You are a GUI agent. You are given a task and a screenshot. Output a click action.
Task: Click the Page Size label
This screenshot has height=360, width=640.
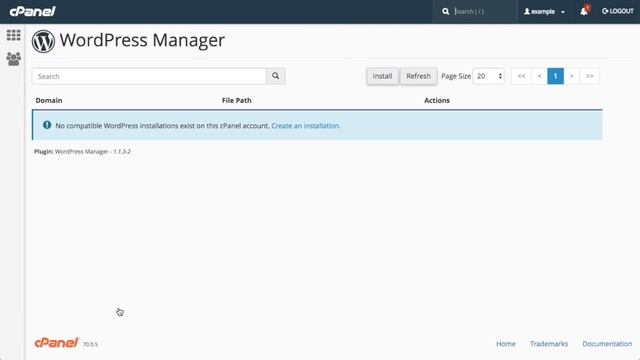456,76
